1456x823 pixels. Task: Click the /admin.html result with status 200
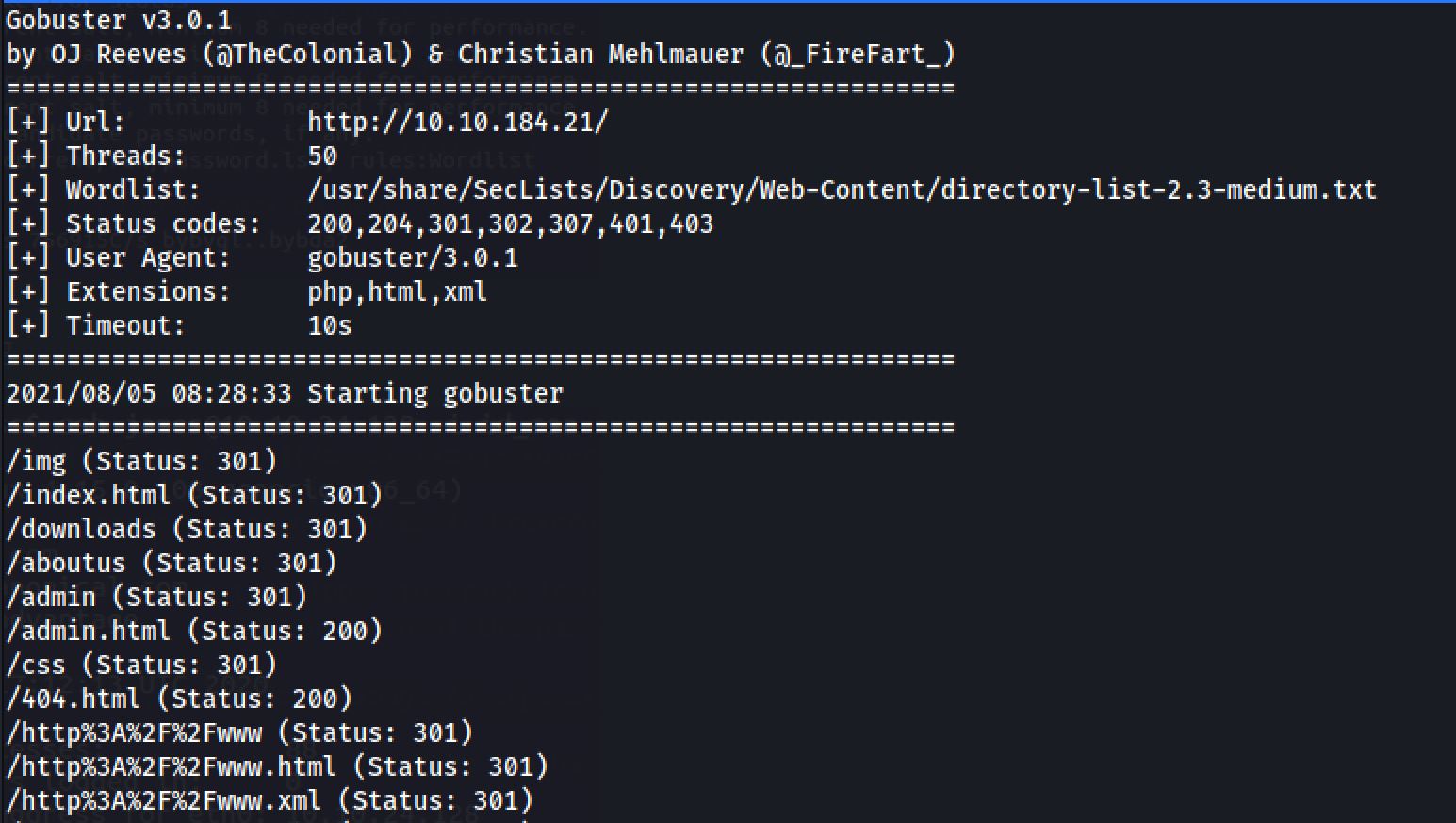(194, 631)
